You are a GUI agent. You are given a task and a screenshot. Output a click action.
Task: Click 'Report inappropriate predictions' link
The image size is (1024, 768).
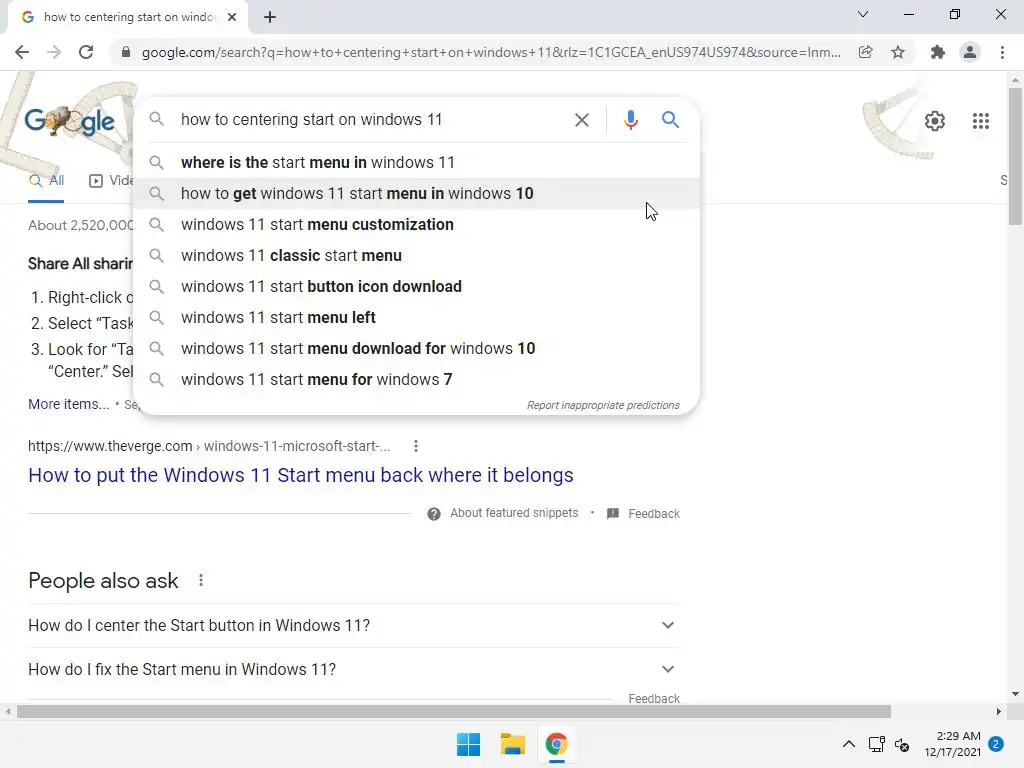(603, 406)
